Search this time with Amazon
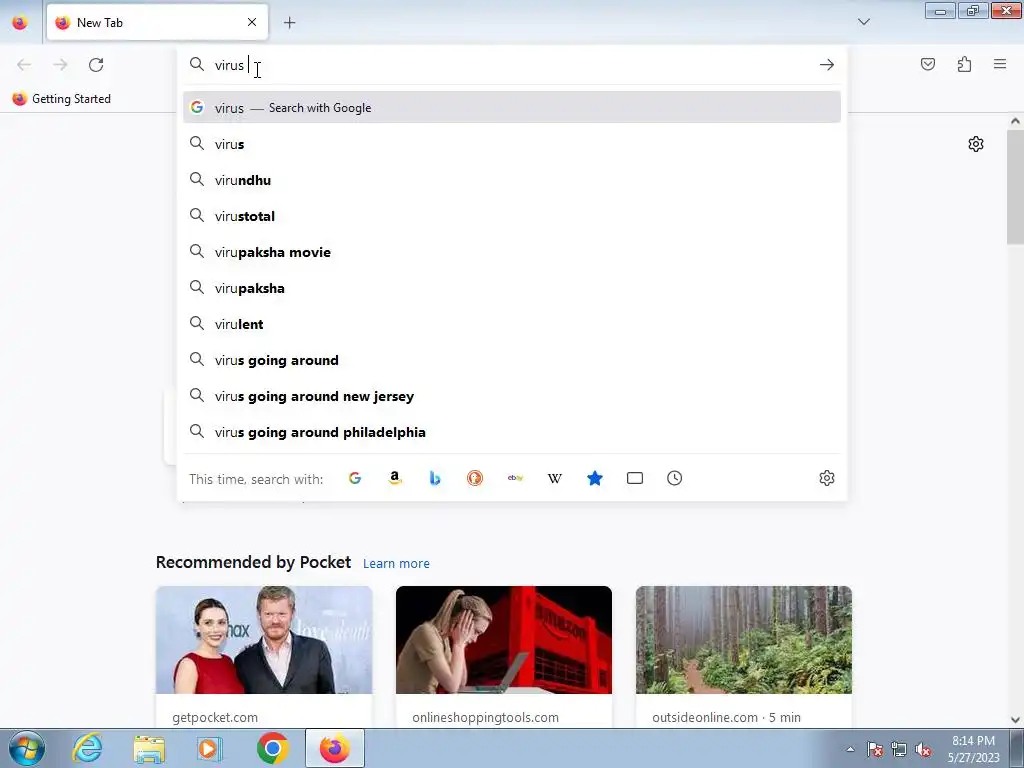The width and height of the screenshot is (1024, 768). pos(394,478)
